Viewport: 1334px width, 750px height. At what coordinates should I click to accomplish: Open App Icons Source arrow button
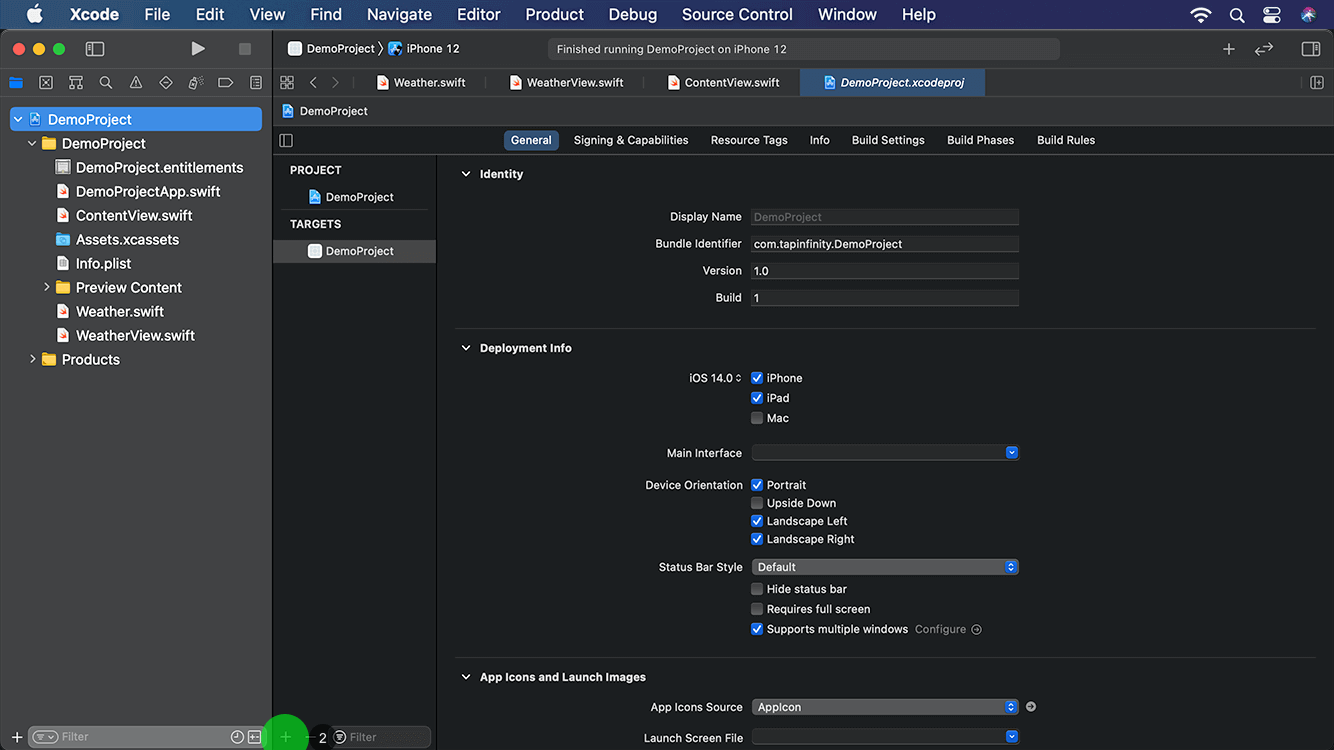point(1031,707)
